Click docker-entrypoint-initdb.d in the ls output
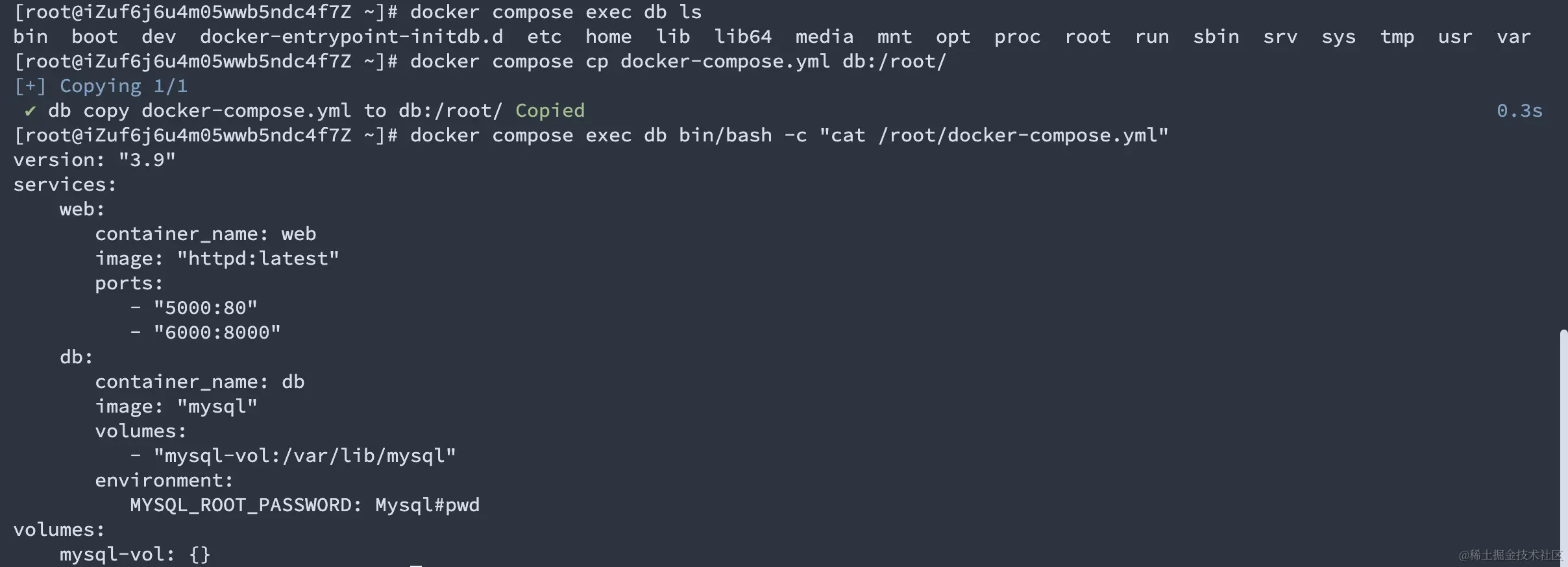1568x567 pixels. coord(351,37)
